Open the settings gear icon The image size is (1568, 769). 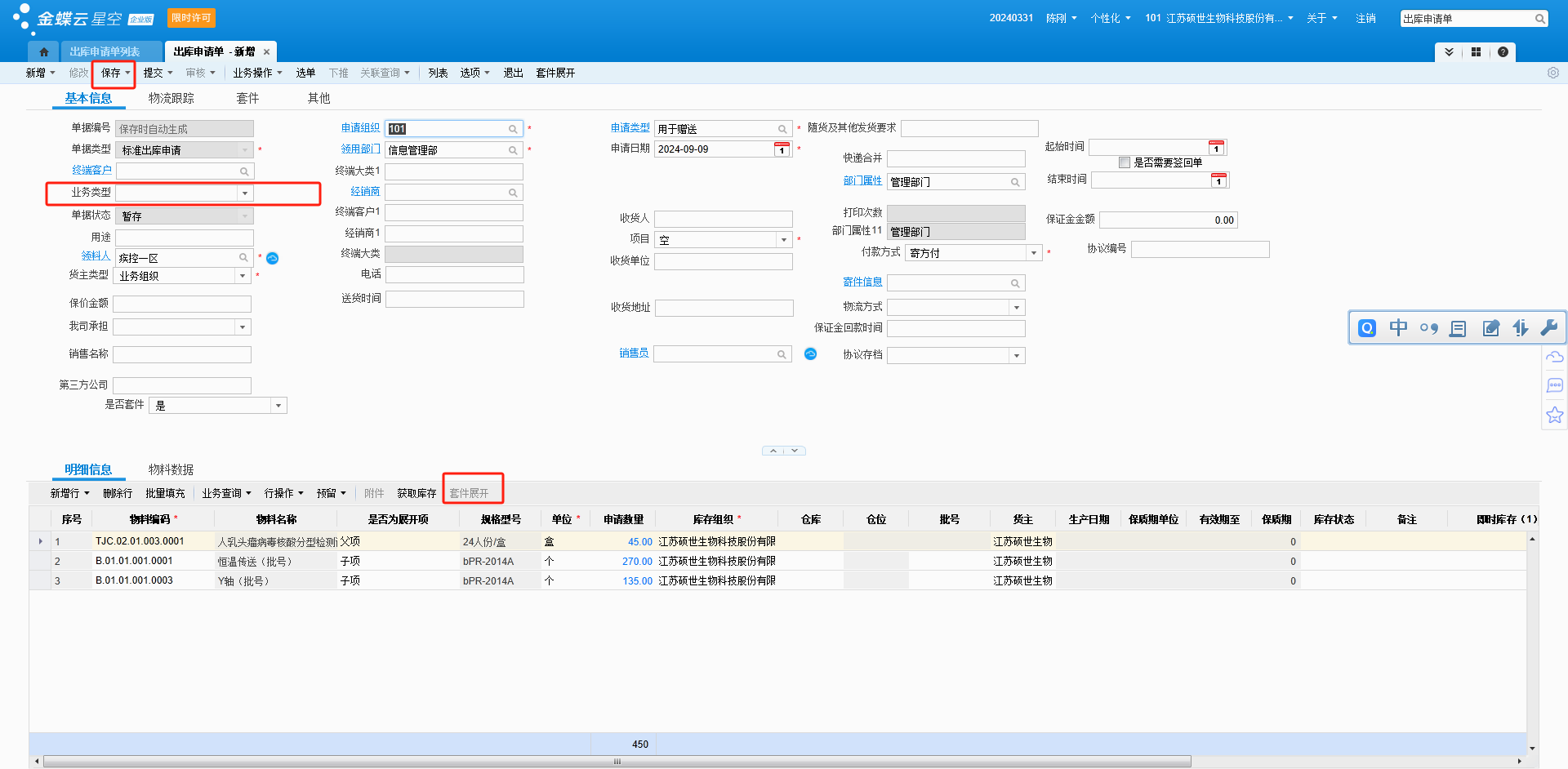(x=1552, y=73)
